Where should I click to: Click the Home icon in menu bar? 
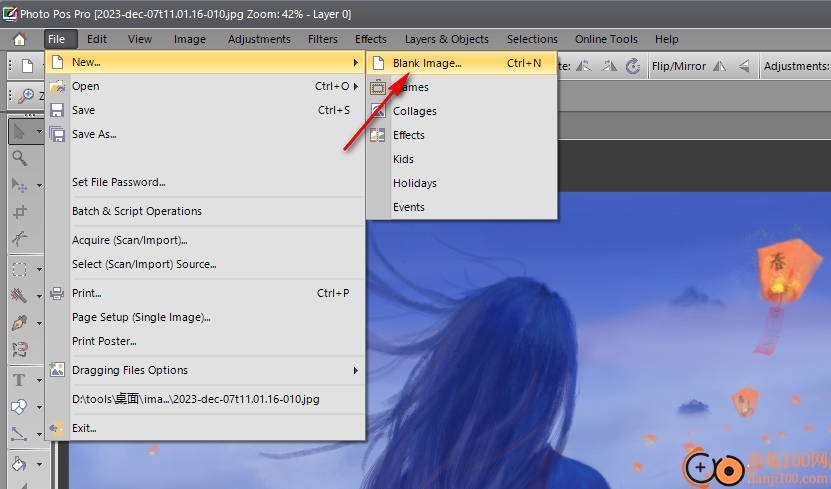click(x=20, y=39)
